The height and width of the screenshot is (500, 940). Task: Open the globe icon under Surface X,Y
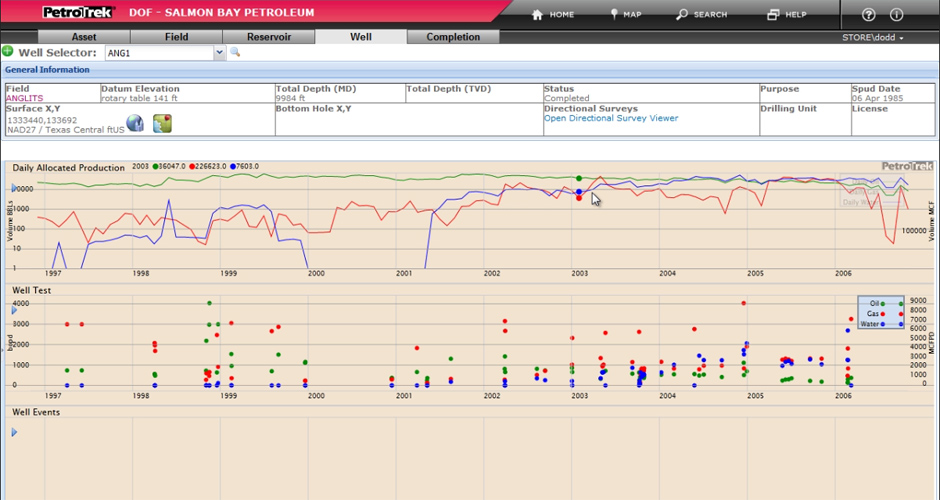point(135,123)
